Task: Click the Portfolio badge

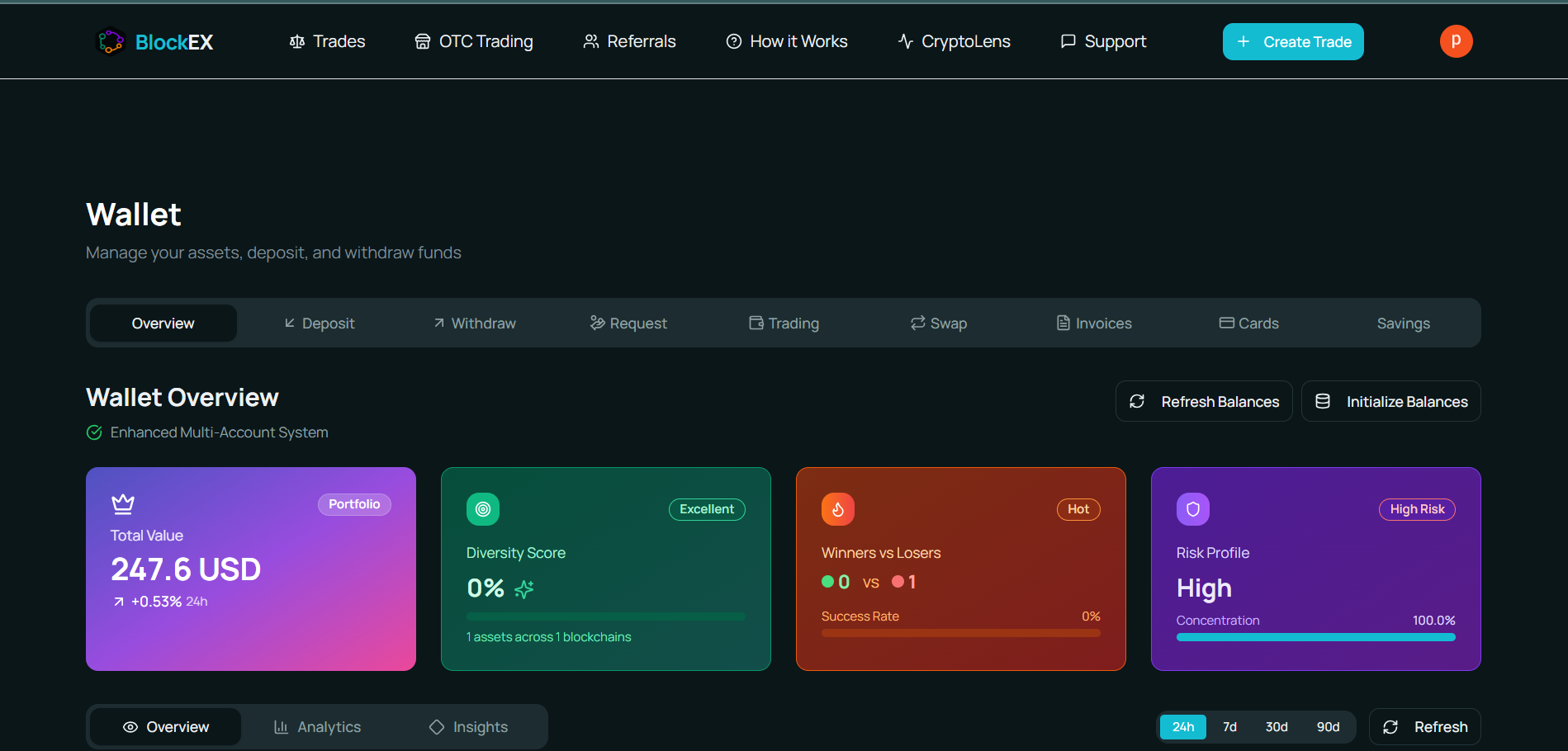Action: 354,504
